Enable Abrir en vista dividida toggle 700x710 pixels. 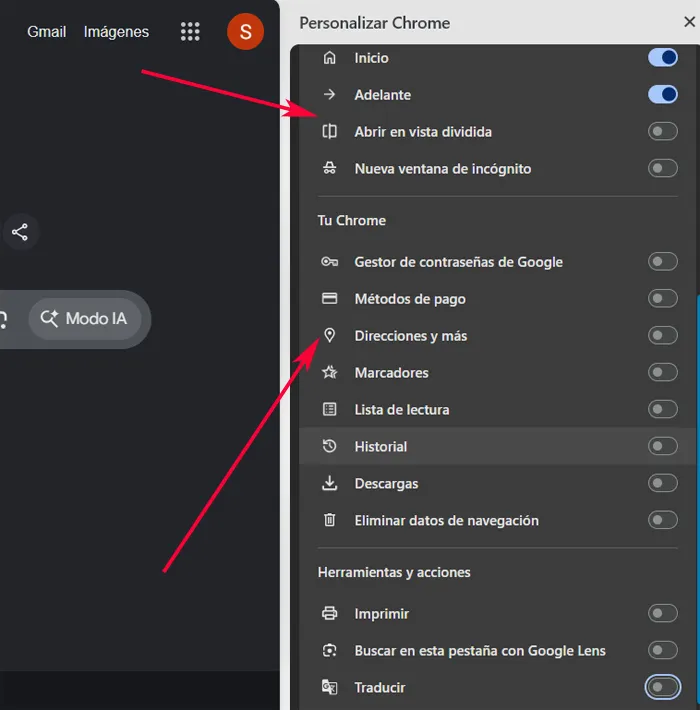click(x=662, y=131)
